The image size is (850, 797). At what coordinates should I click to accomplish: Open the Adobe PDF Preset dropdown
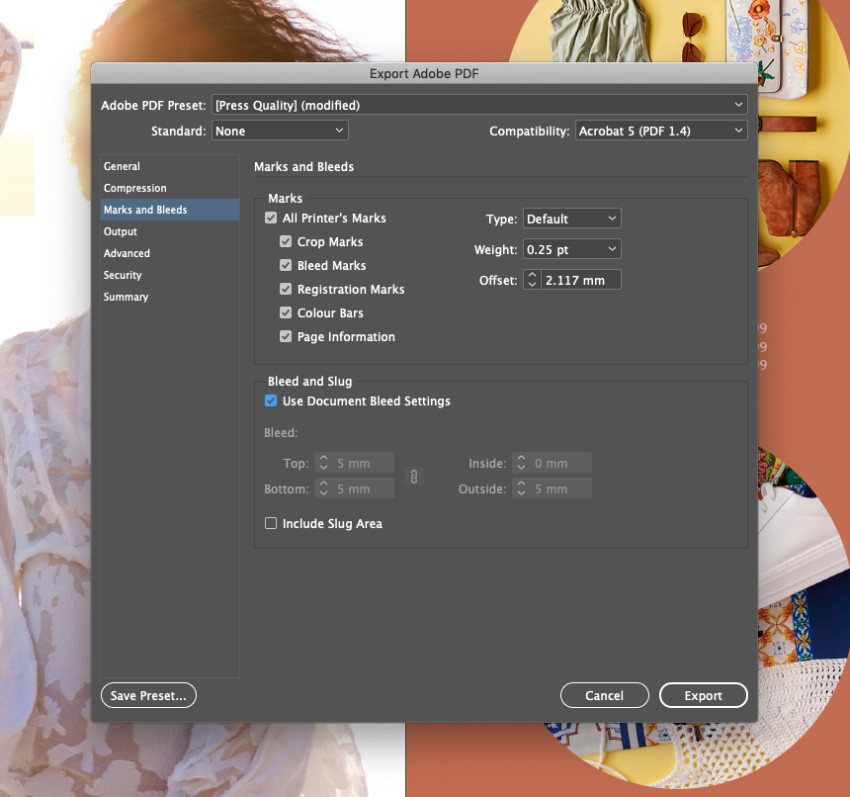click(478, 104)
